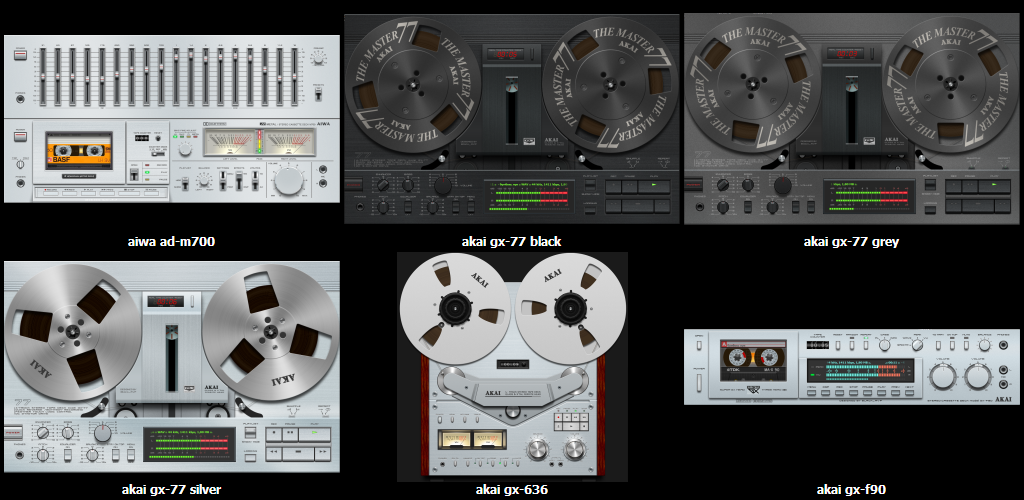Click the level meter display on akai gx-f90
The width and height of the screenshot is (1024, 500).
point(861,370)
